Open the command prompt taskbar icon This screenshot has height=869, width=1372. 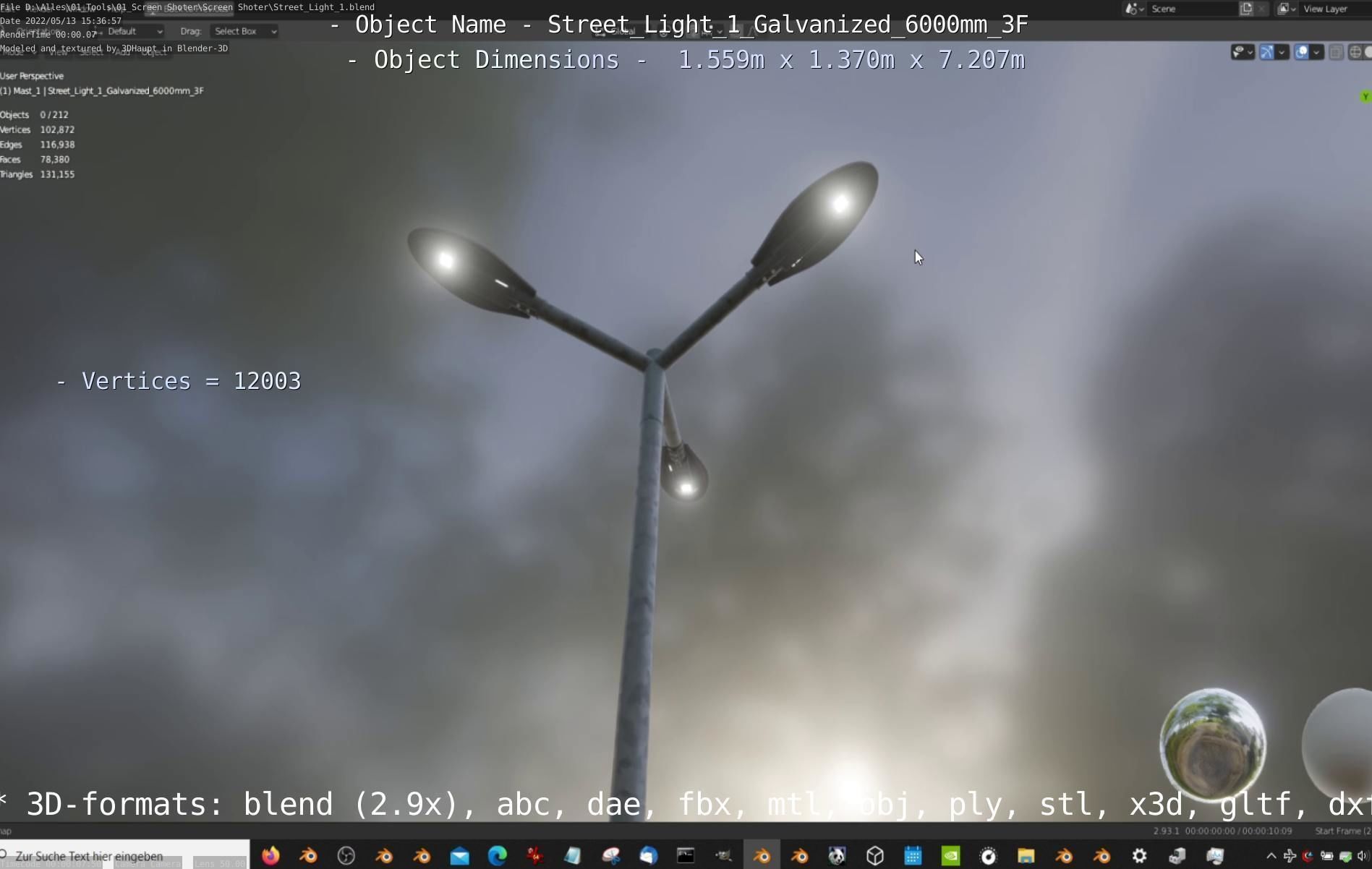686,856
